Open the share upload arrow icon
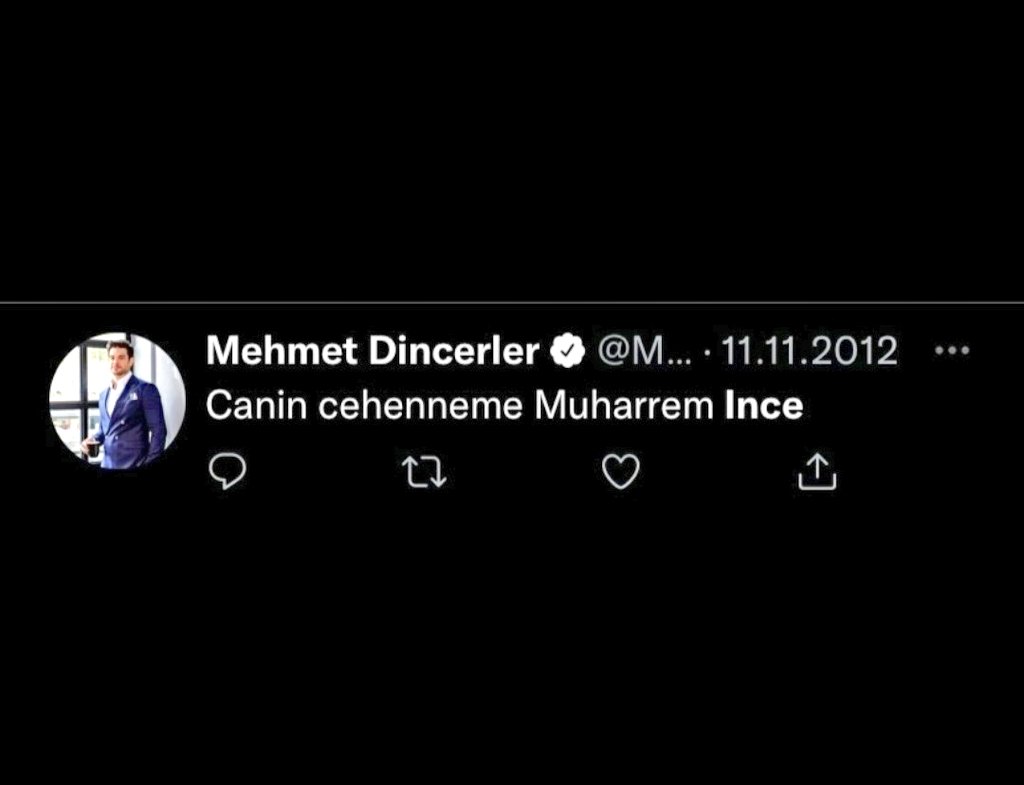This screenshot has width=1024, height=785. [817, 472]
